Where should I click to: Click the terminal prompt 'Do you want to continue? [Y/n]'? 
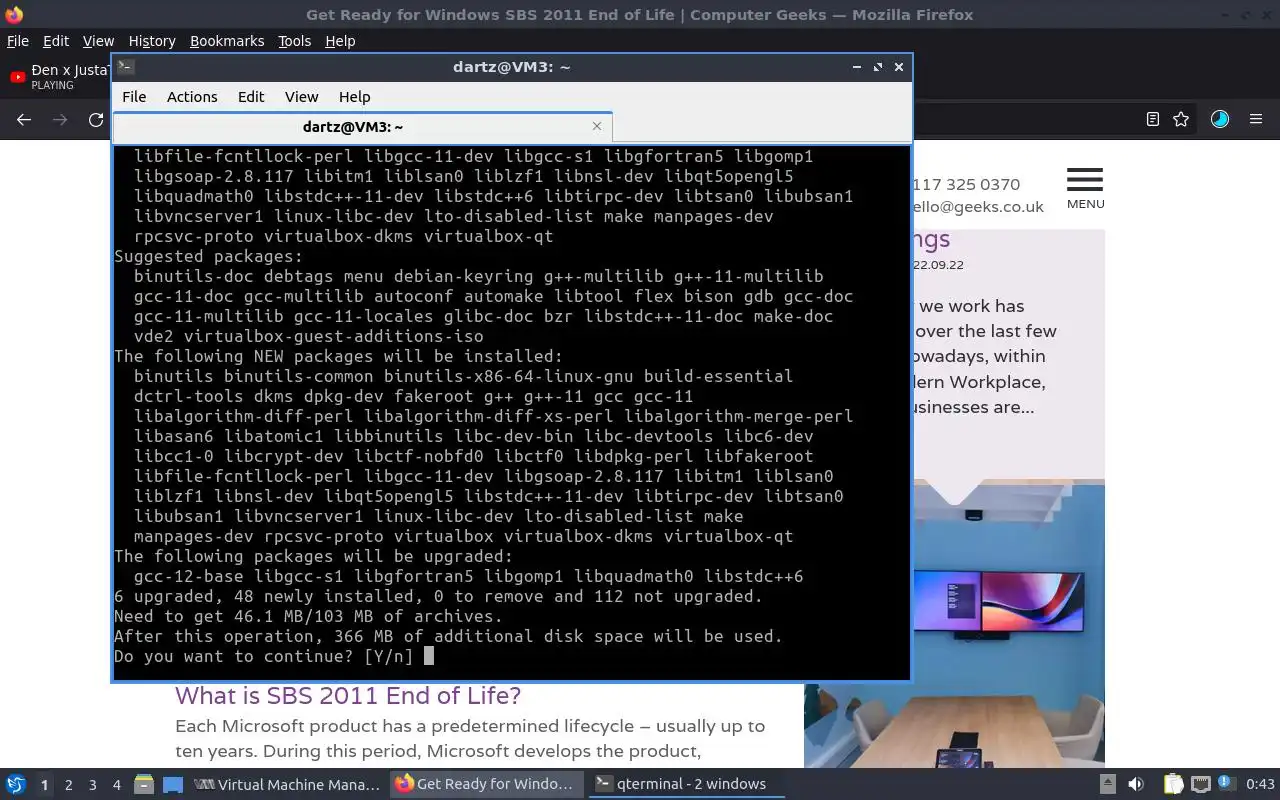point(264,656)
